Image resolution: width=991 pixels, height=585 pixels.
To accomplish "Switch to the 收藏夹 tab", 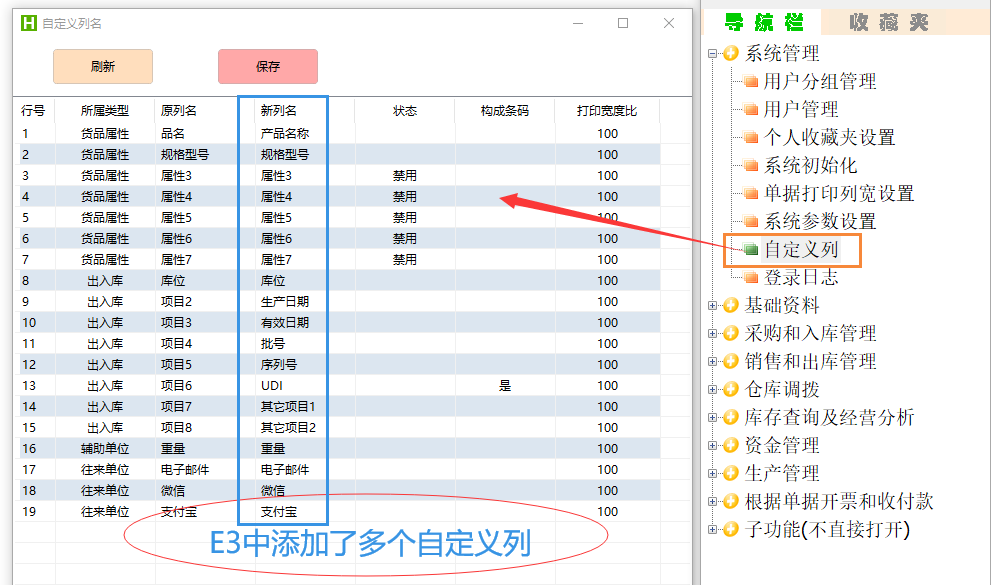I will pos(888,23).
